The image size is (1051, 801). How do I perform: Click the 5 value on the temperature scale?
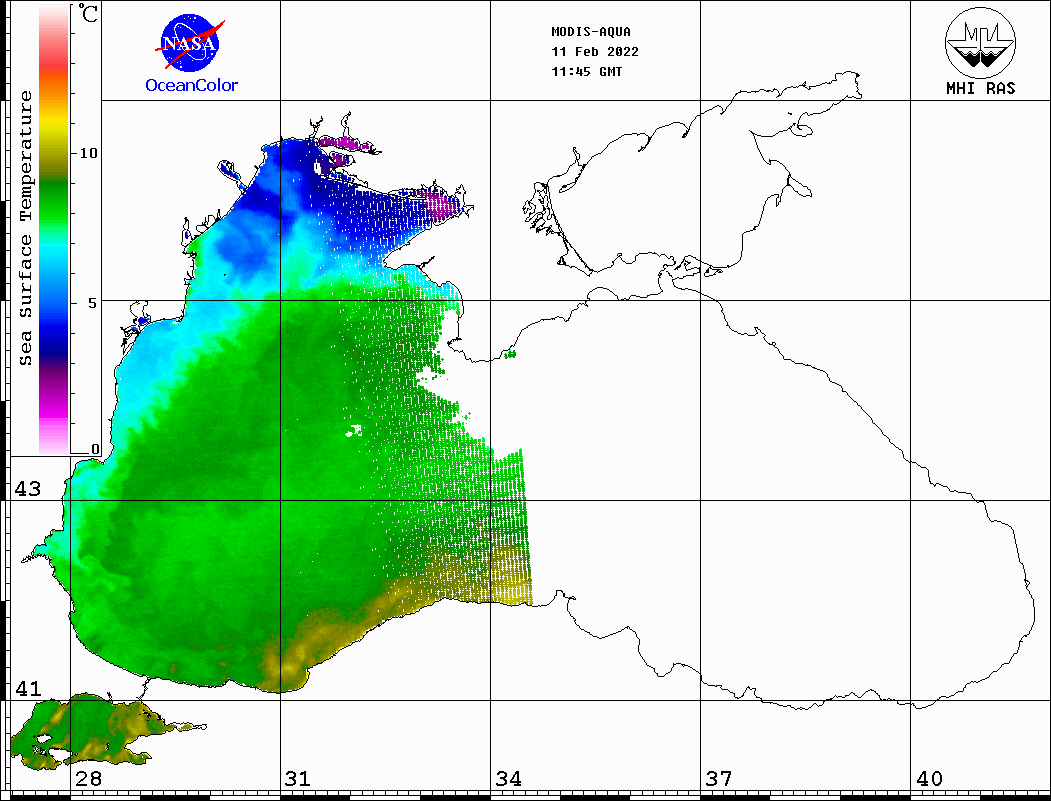pos(93,303)
